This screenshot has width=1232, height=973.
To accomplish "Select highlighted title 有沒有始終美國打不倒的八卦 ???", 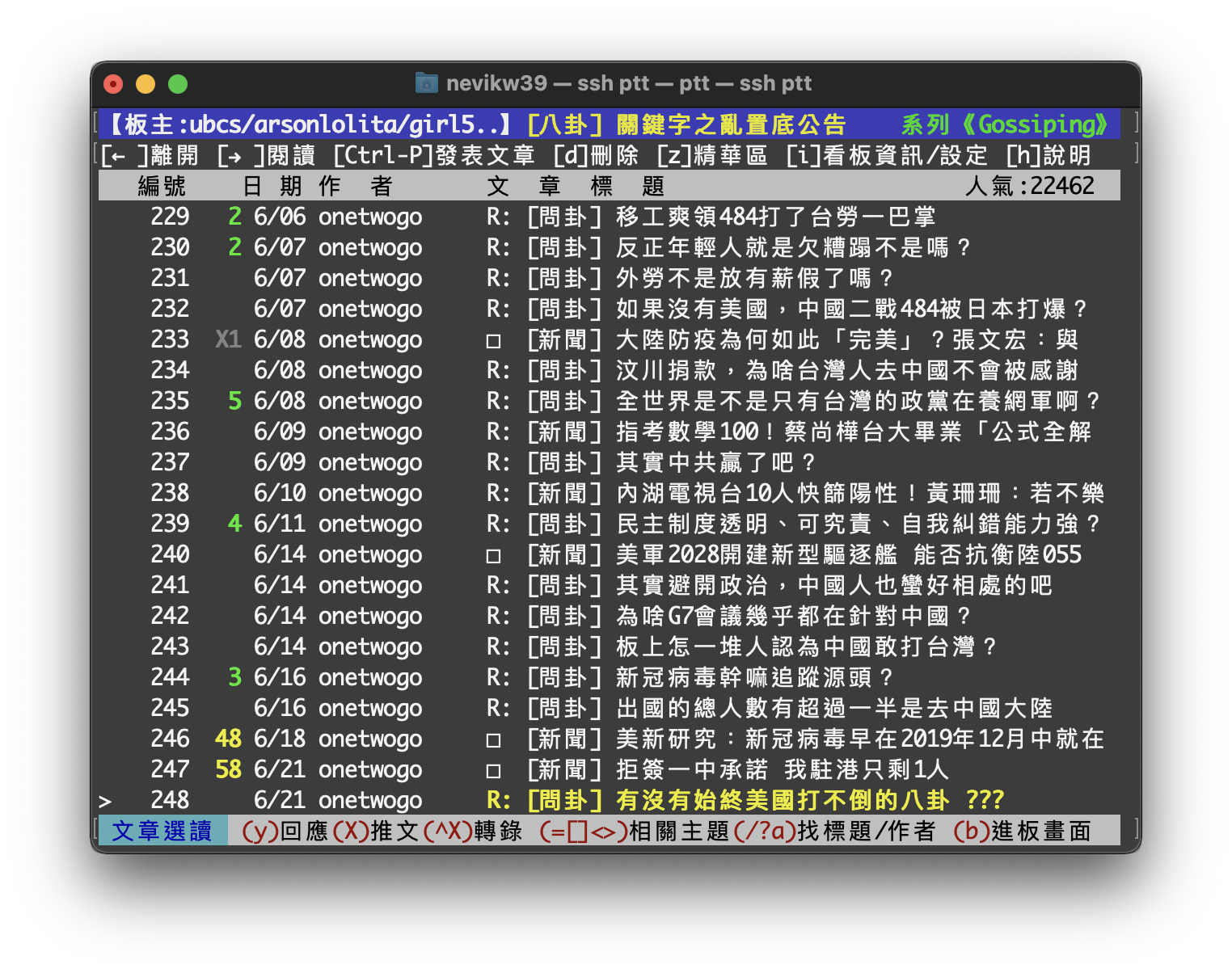I will coord(810,800).
